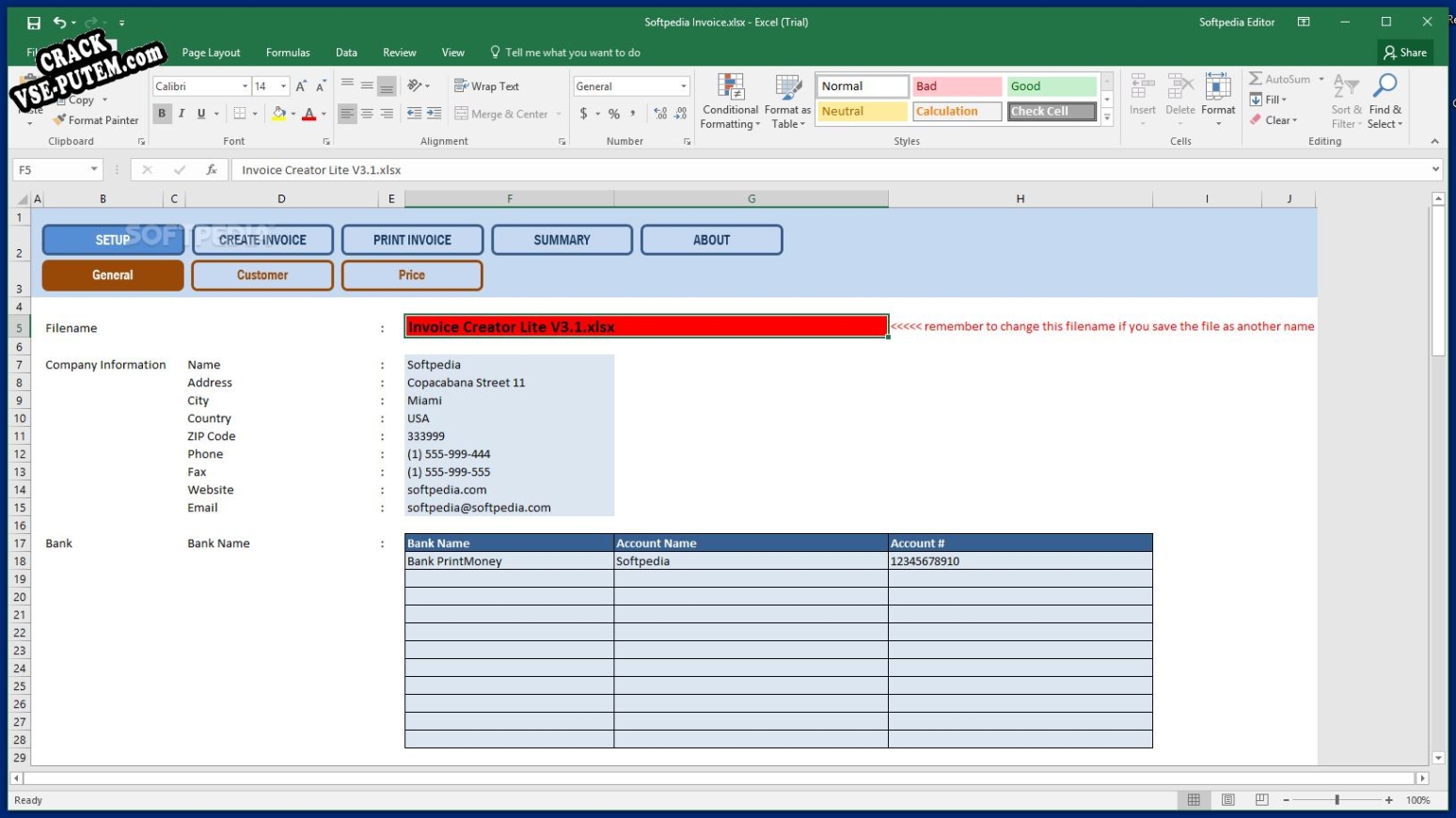Viewport: 1456px width, 818px height.
Task: Expand the Name Box F5 dropdown
Action: pyautogui.click(x=94, y=170)
